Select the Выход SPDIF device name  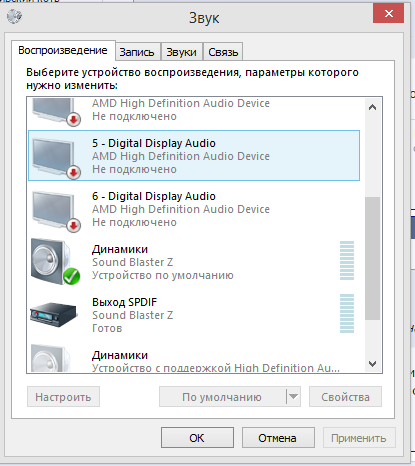[x=124, y=302]
